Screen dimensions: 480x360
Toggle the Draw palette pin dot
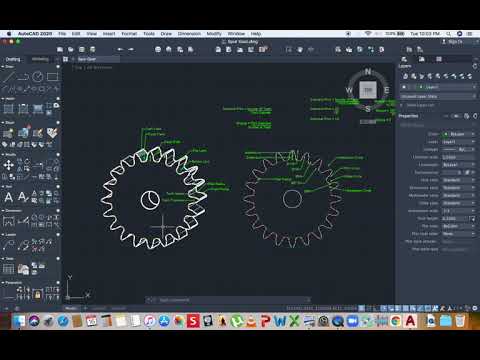point(58,67)
